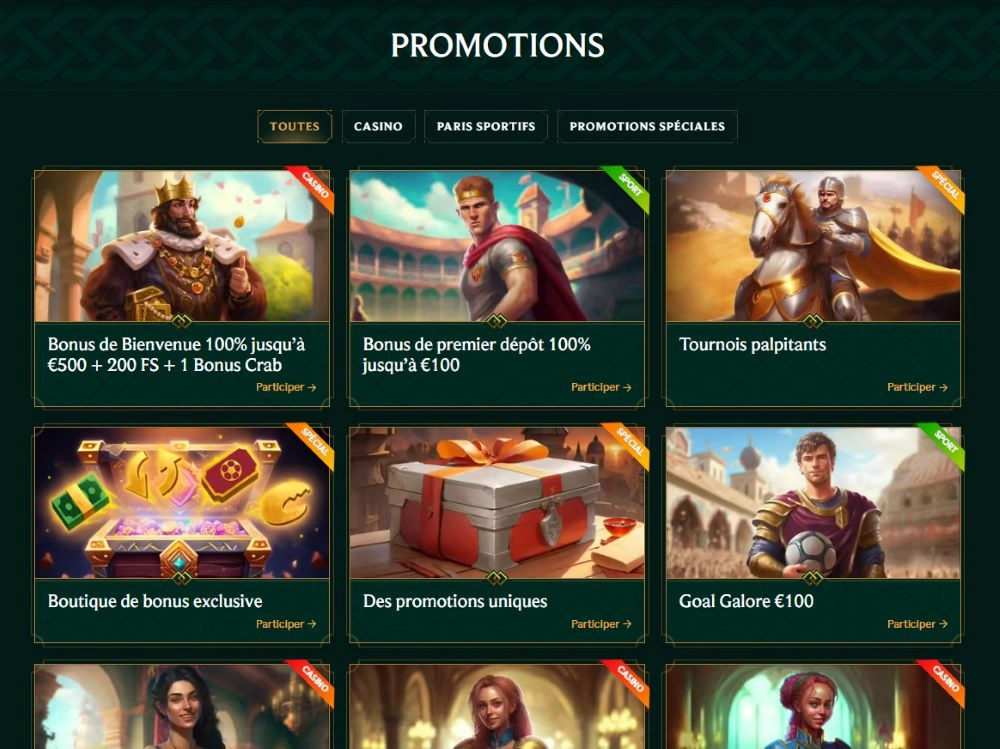Switch to the Casino tab
Image resolution: width=1000 pixels, height=749 pixels.
378,126
